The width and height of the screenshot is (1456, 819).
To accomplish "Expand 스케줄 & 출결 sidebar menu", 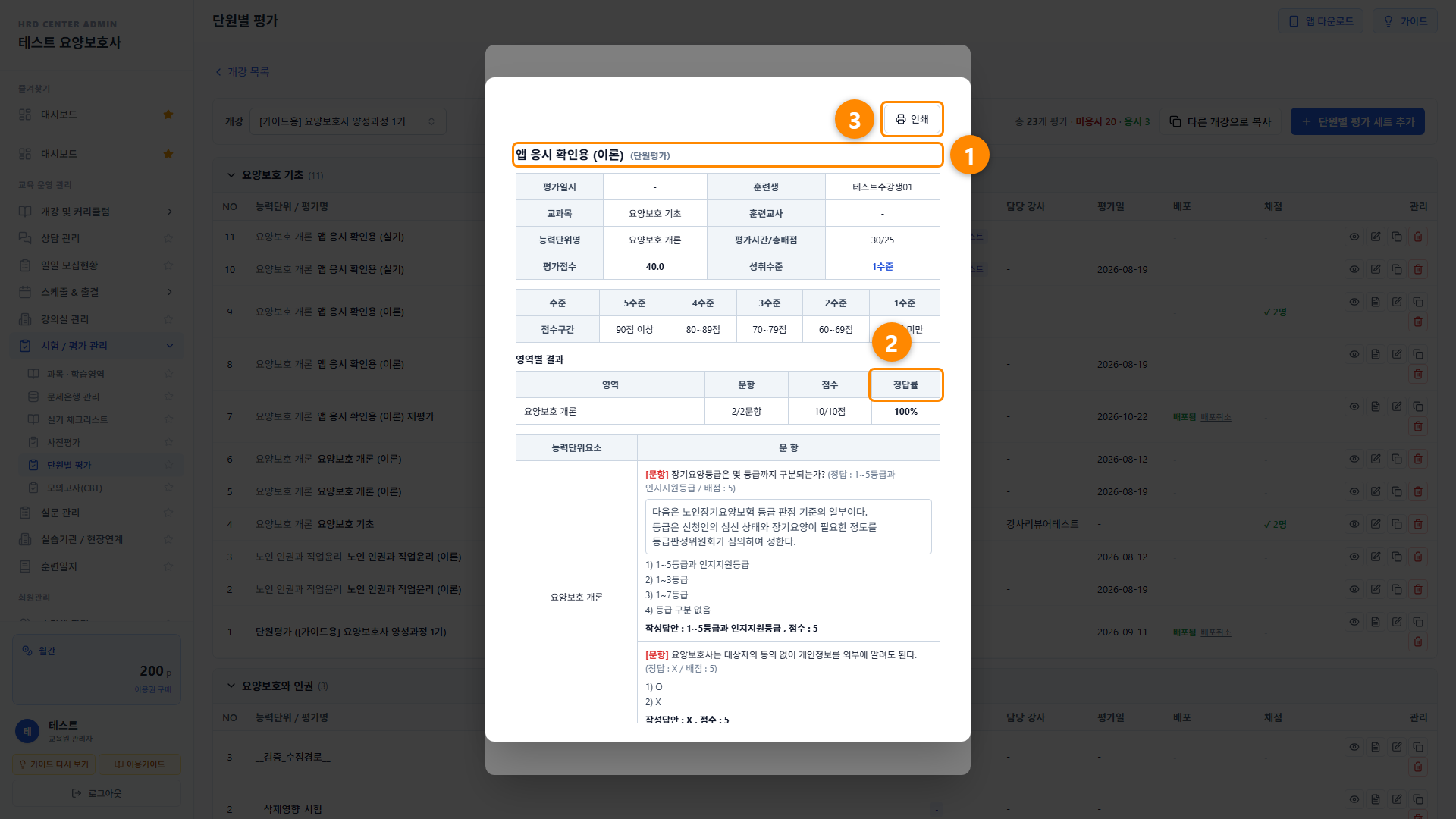I will click(96, 292).
